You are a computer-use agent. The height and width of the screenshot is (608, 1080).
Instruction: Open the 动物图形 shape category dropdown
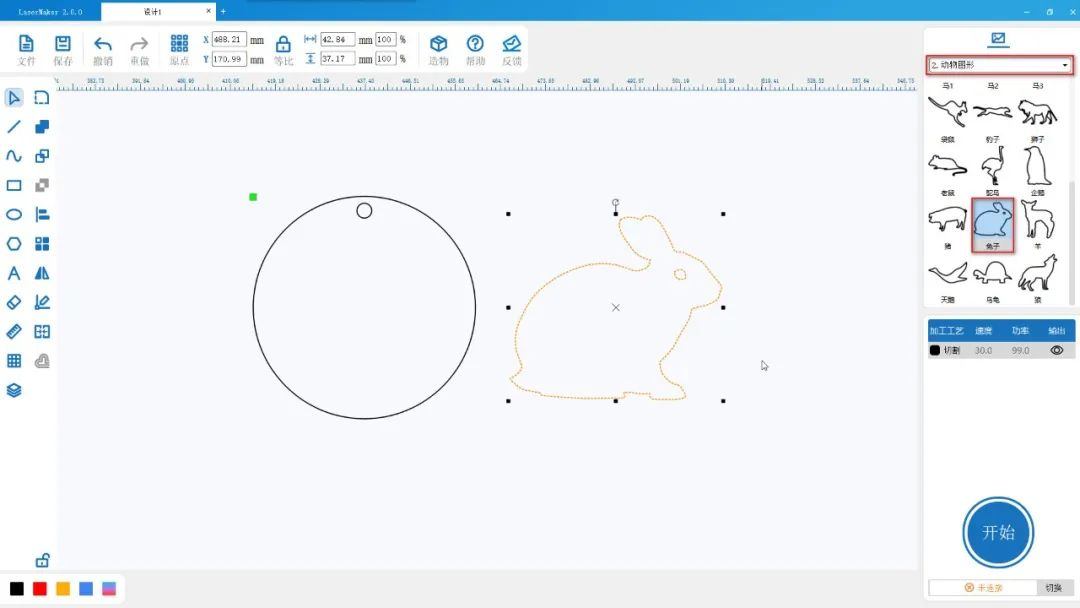[999, 65]
